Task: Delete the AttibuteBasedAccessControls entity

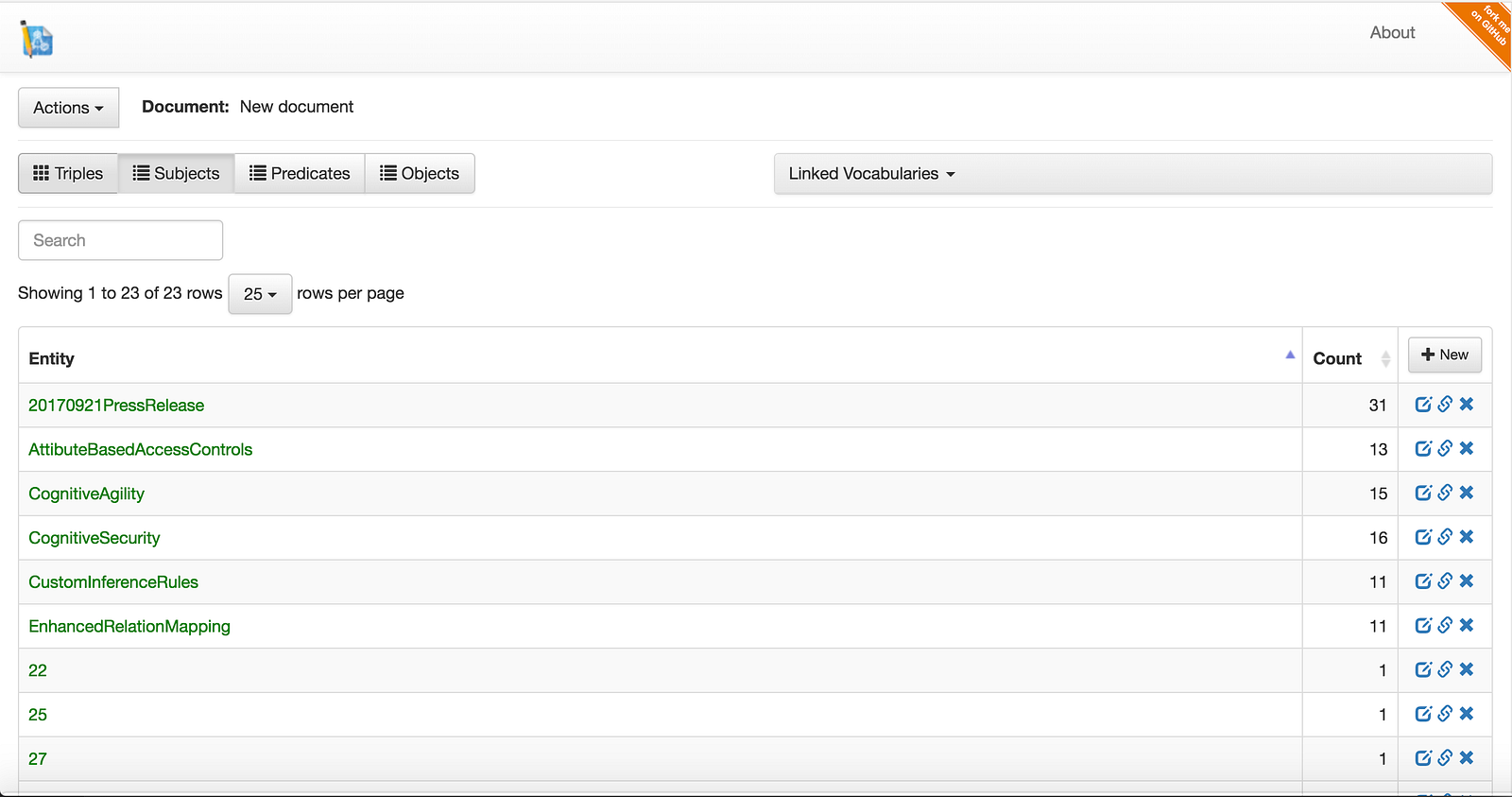Action: 1467,449
